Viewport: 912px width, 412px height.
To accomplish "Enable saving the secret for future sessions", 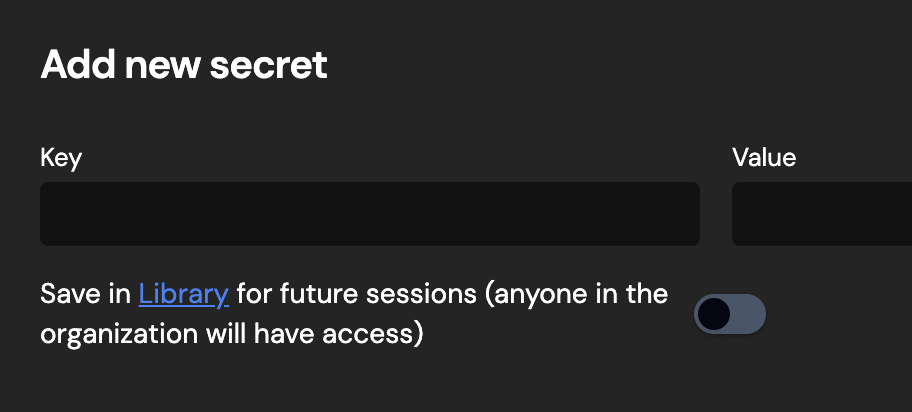I will (x=729, y=314).
